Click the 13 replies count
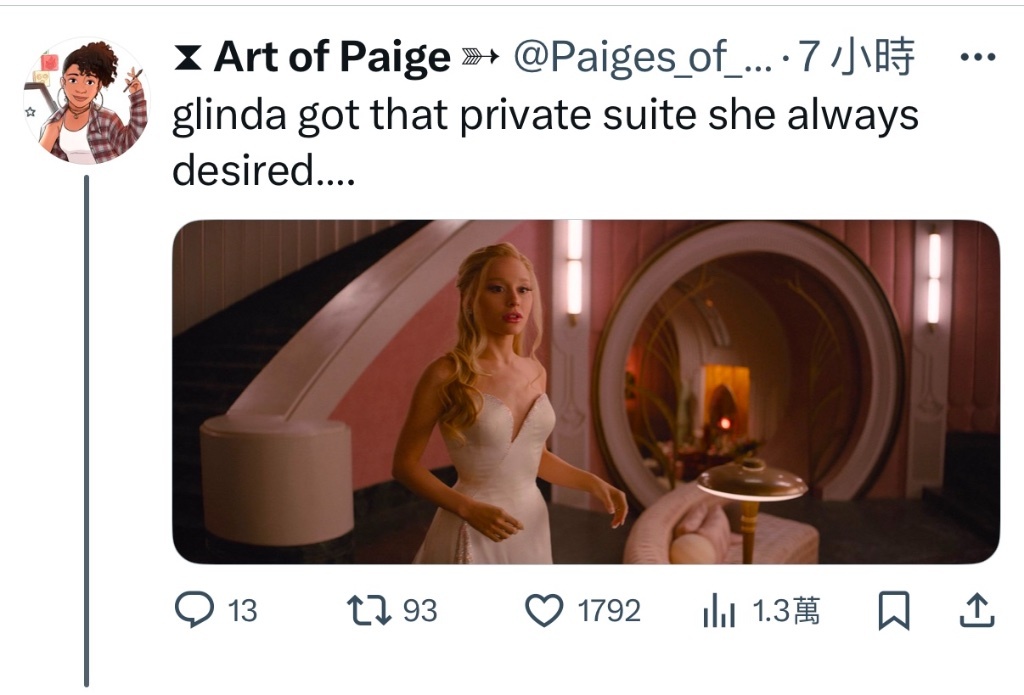Image resolution: width=1024 pixels, height=695 pixels. [242, 611]
